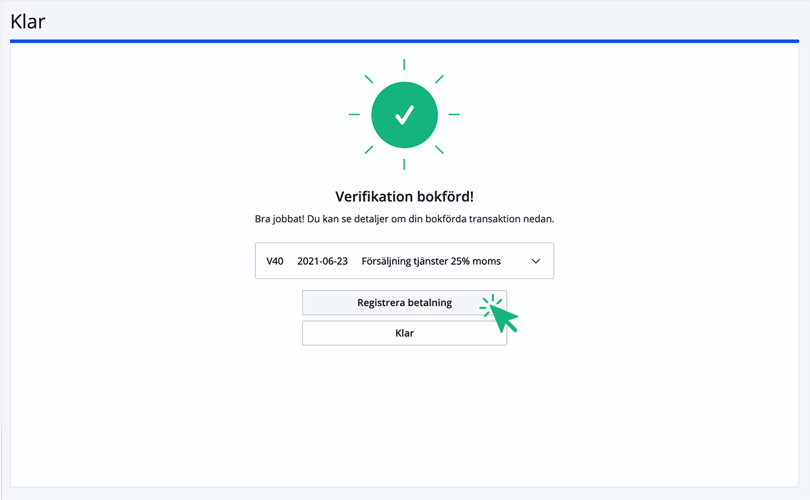The height and width of the screenshot is (500, 810).
Task: Open the V40 verification dropdown row
Action: pos(404,261)
